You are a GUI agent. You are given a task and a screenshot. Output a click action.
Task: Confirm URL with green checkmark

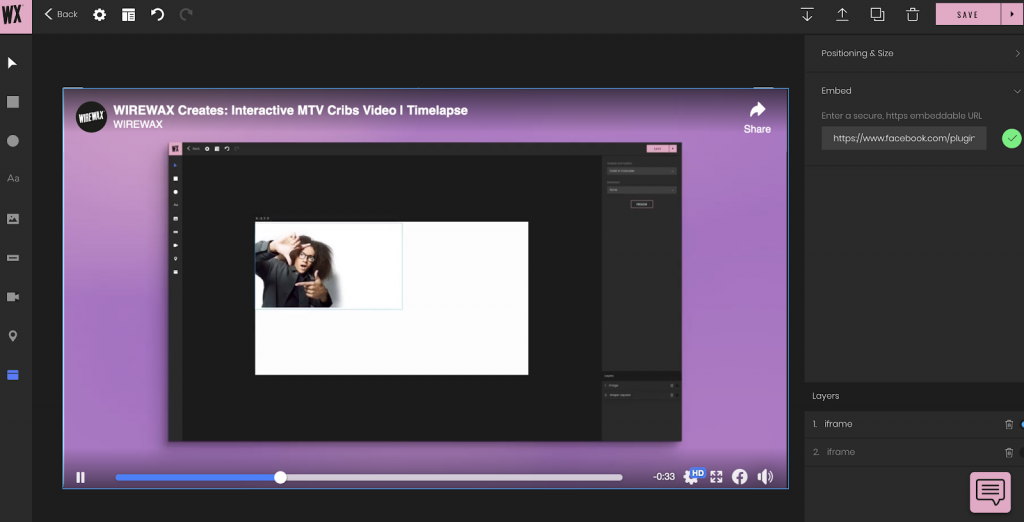tap(1012, 139)
